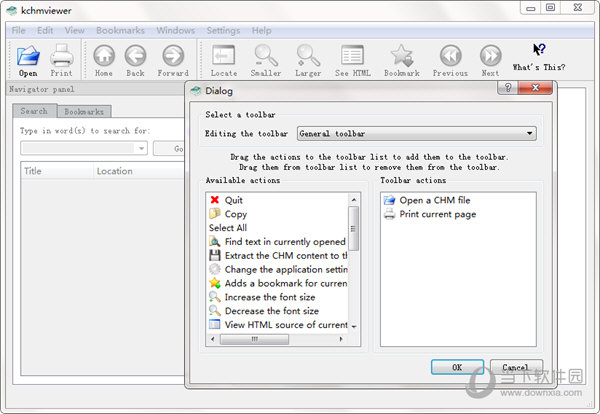Open the Help menu

coord(262,31)
